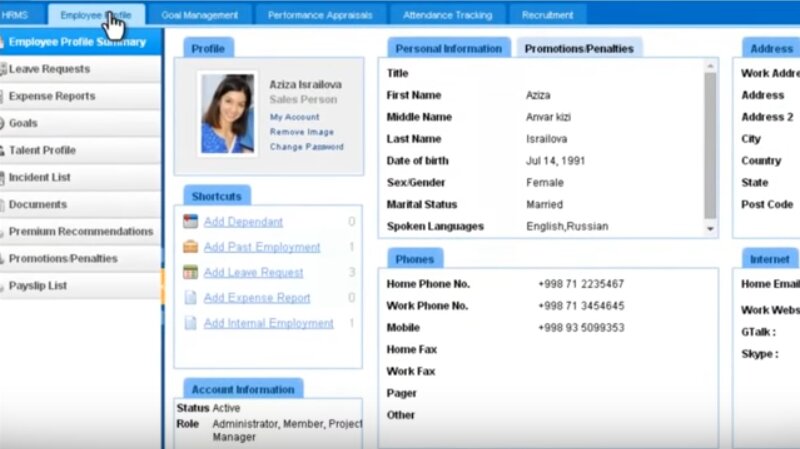Open Payslip List in the sidebar
Screen dimensions: 800x449
[38, 286]
